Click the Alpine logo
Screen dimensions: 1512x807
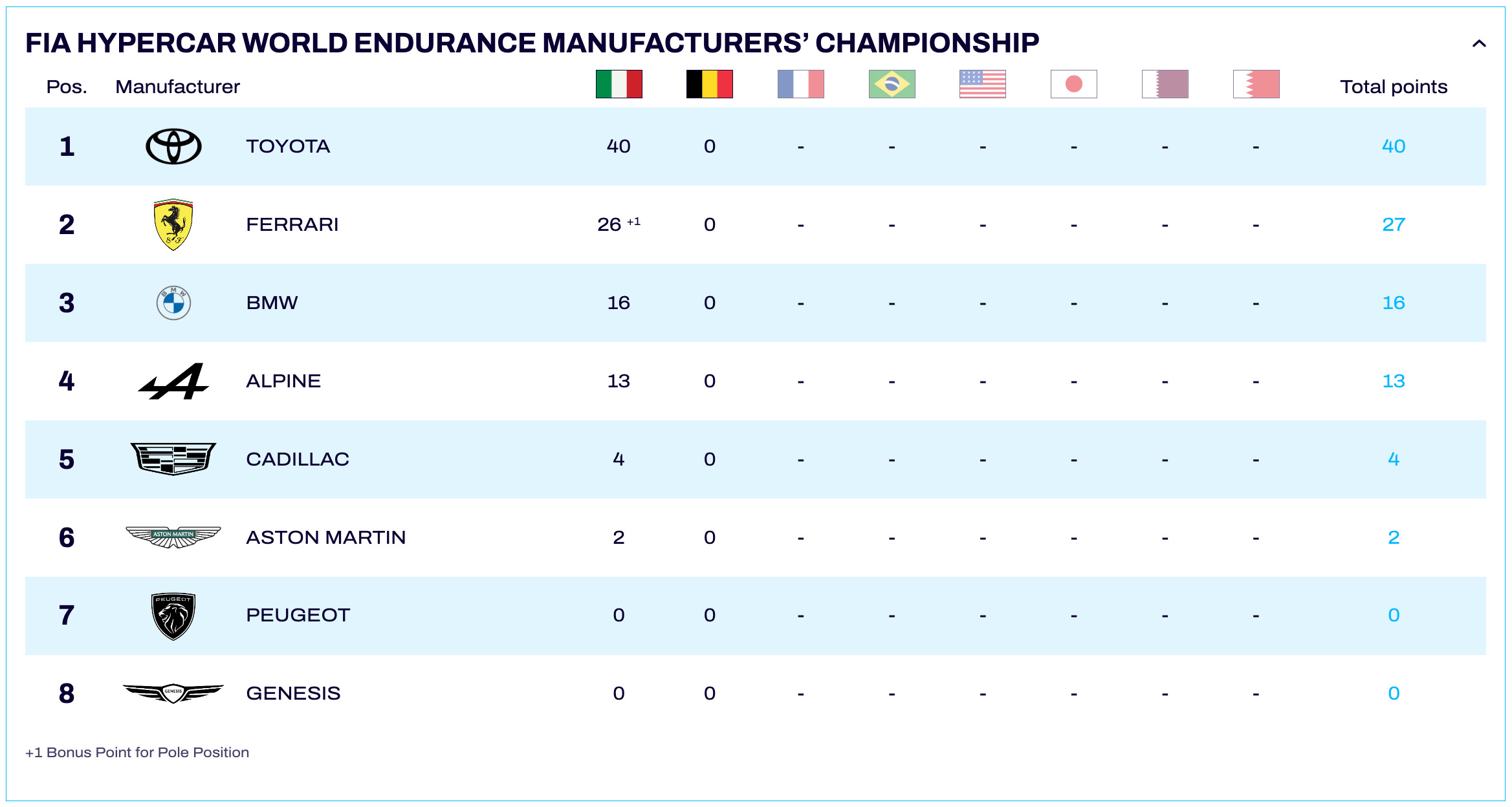(173, 381)
